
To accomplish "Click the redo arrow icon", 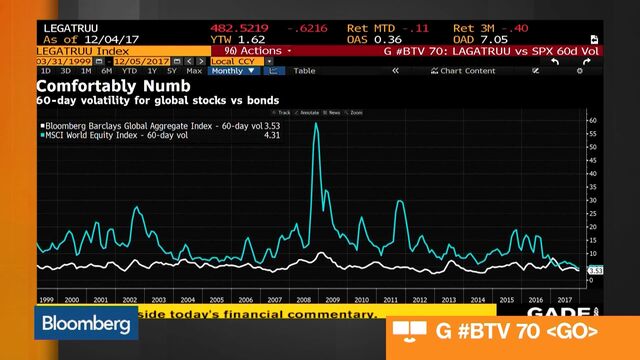I will (x=586, y=62).
